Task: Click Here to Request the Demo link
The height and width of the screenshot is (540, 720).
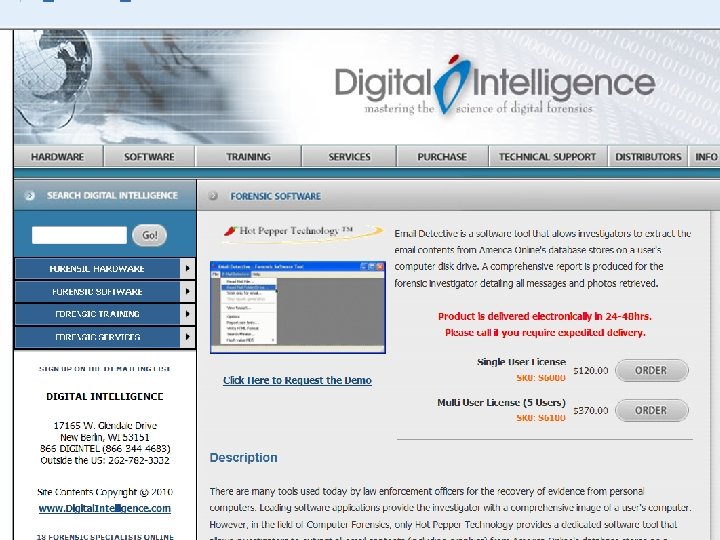Action: [x=297, y=380]
